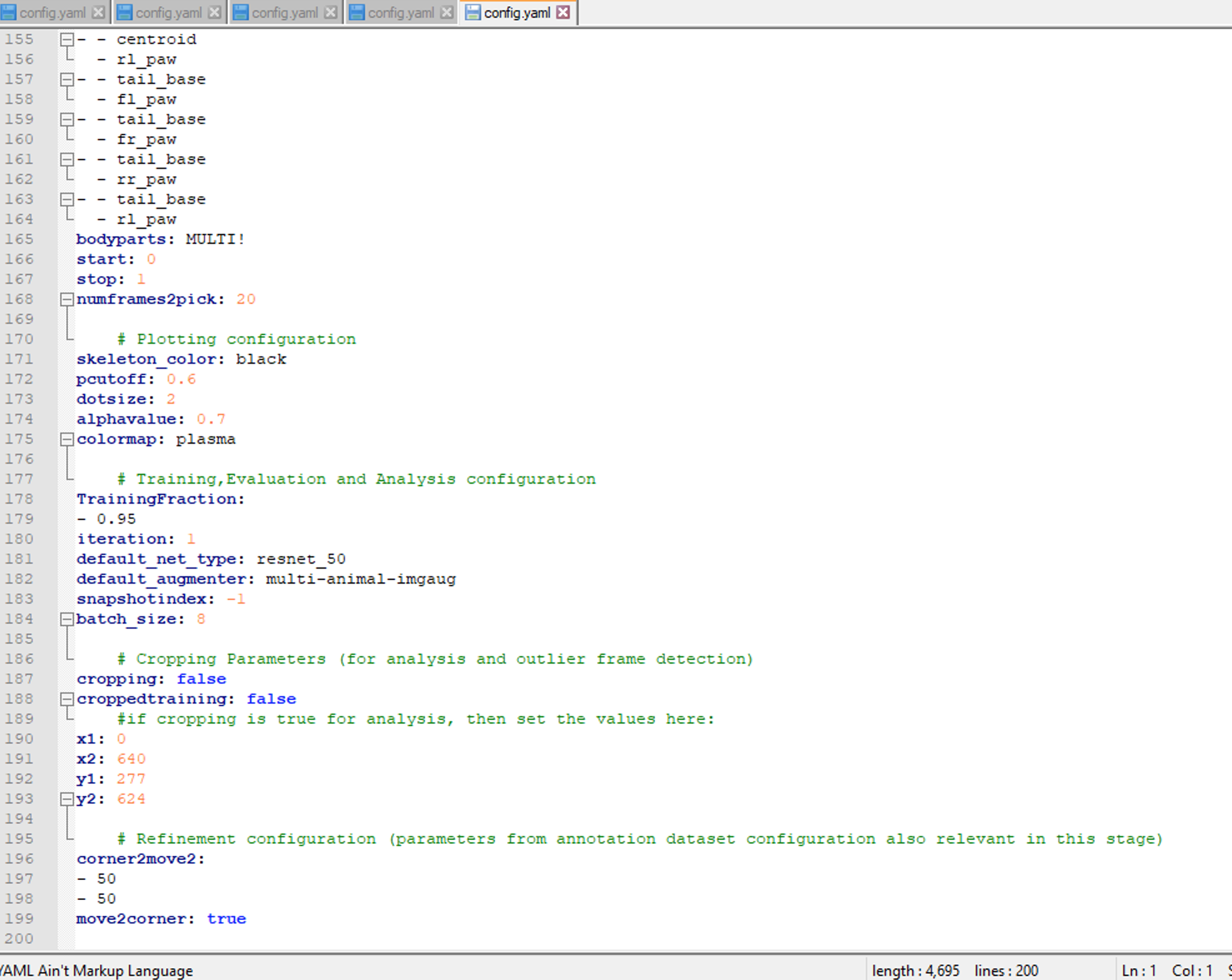Collapse the tail_base fold on line 157
The image size is (1232, 980).
pyautogui.click(x=66, y=79)
